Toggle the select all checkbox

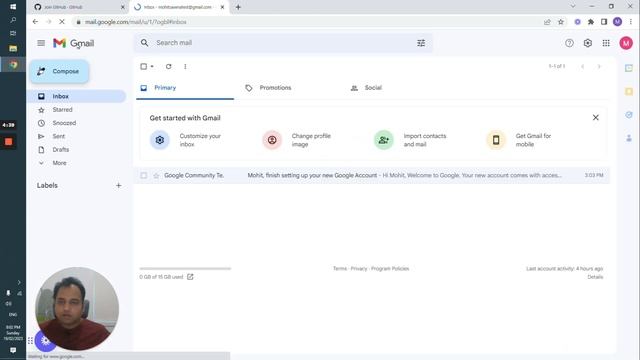coord(144,66)
